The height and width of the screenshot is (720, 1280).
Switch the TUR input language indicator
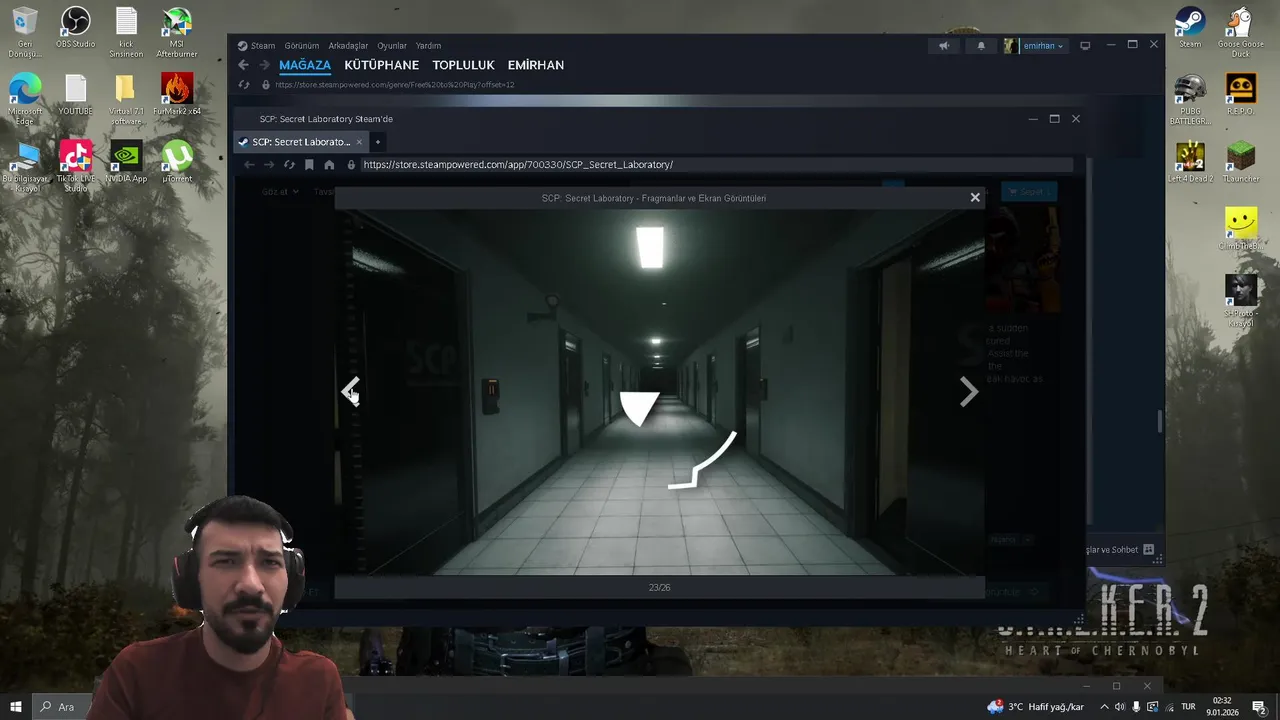click(x=1188, y=707)
